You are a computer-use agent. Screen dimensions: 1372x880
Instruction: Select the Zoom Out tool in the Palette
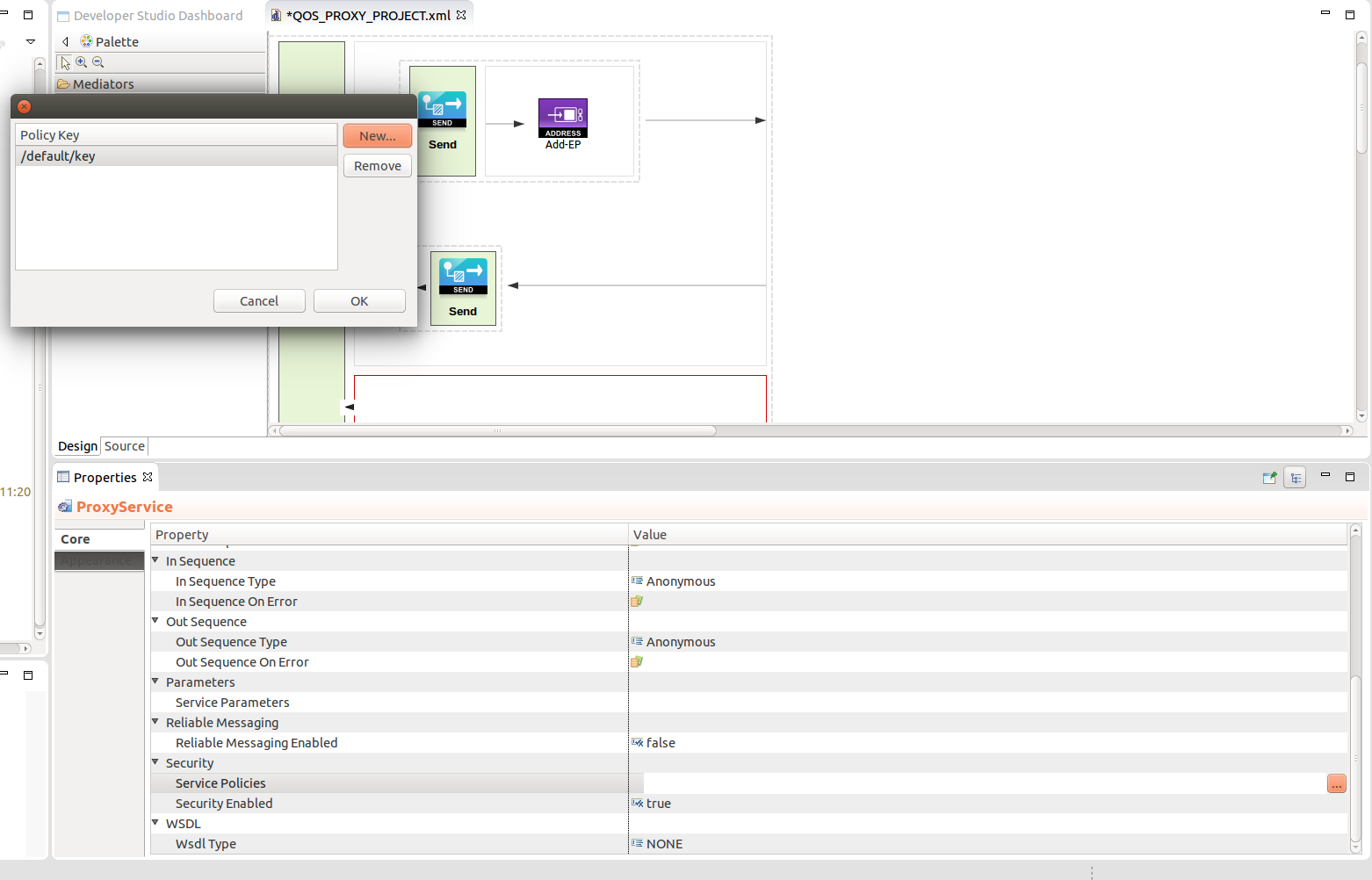click(98, 61)
